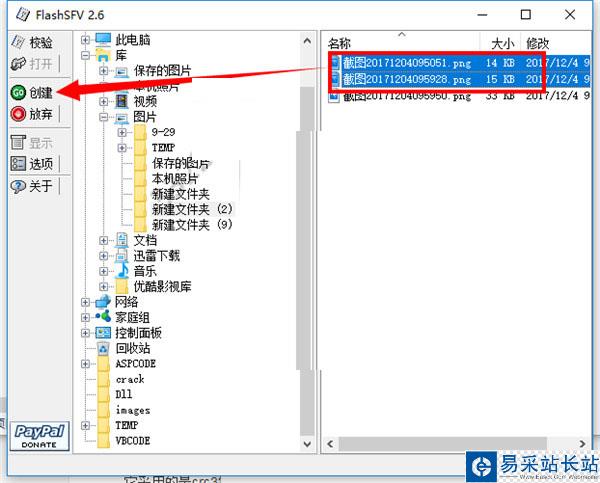Open the 关于 about button
This screenshot has height=483, width=600.
[x=32, y=186]
